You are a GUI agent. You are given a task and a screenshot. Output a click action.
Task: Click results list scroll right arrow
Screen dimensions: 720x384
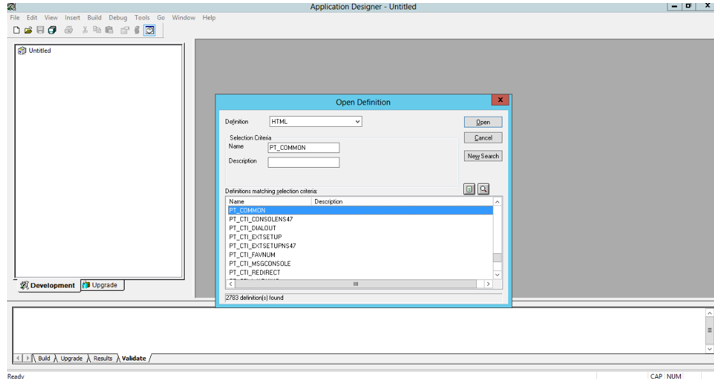tap(488, 284)
